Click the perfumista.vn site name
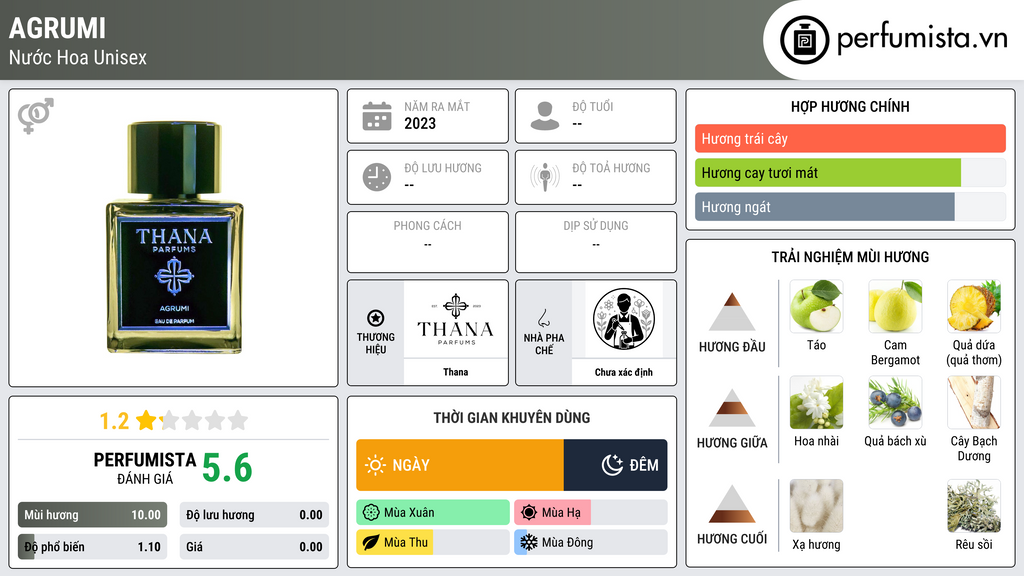 coord(921,38)
